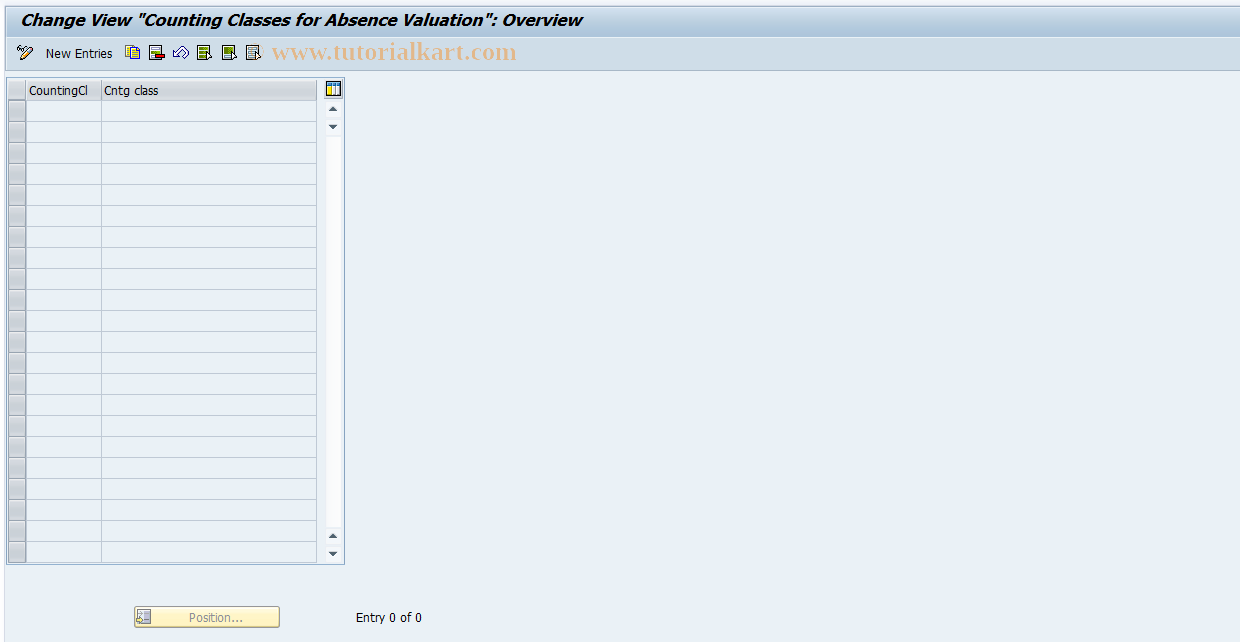Viewport: 1240px width, 642px height.
Task: Click the Select All icon
Action: (205, 53)
